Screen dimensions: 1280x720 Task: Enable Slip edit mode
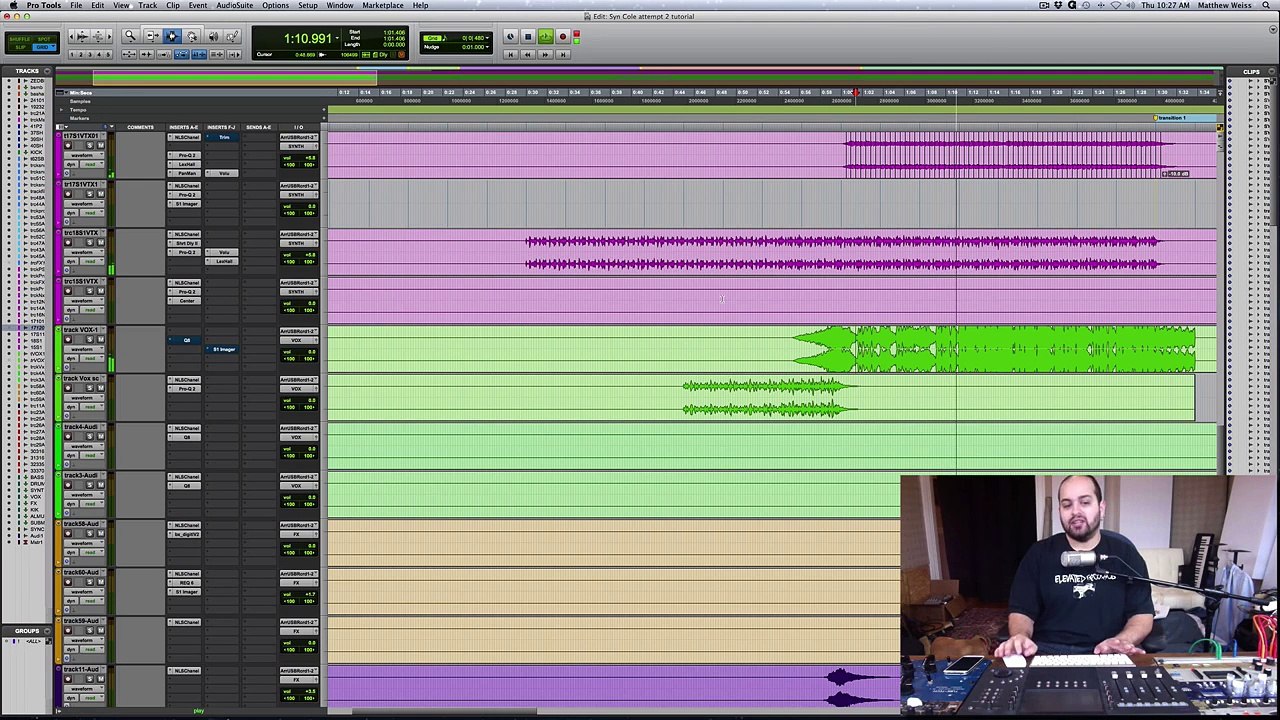(20, 47)
